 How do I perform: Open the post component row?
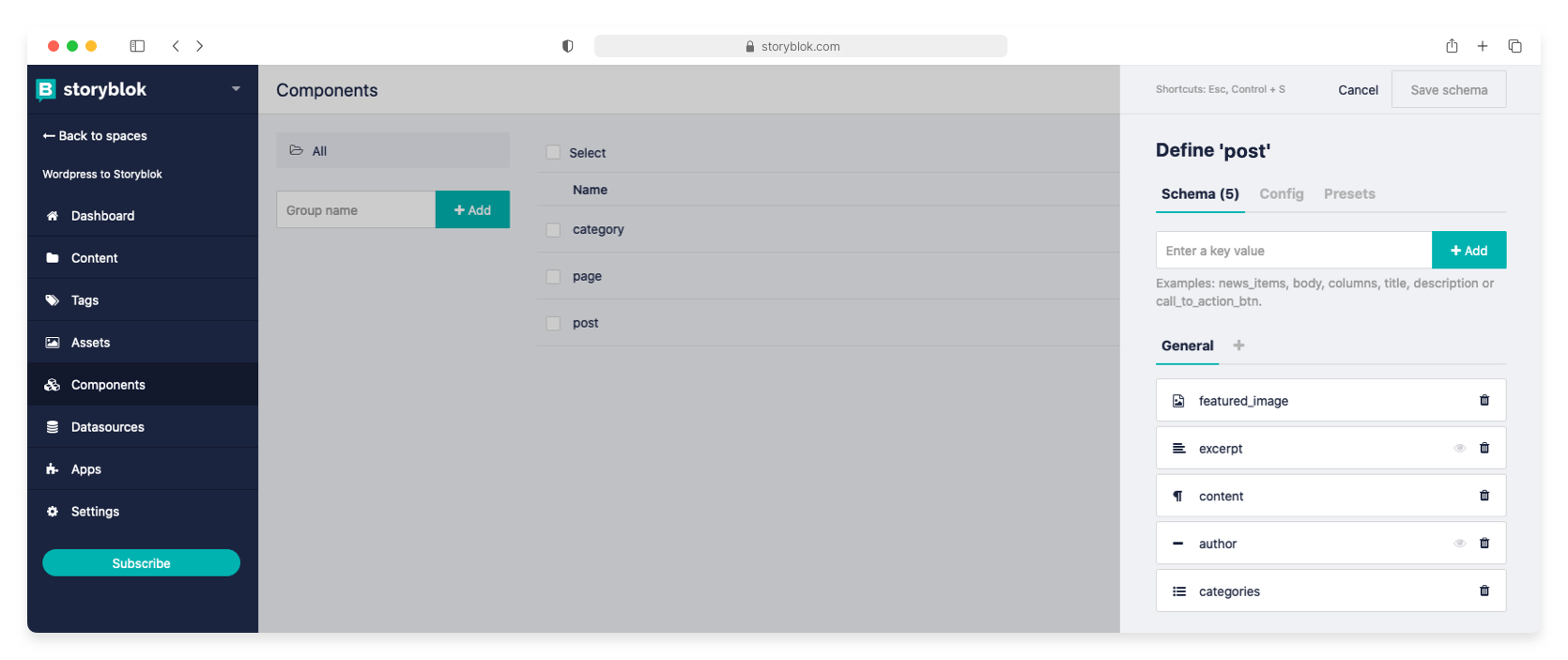point(828,323)
